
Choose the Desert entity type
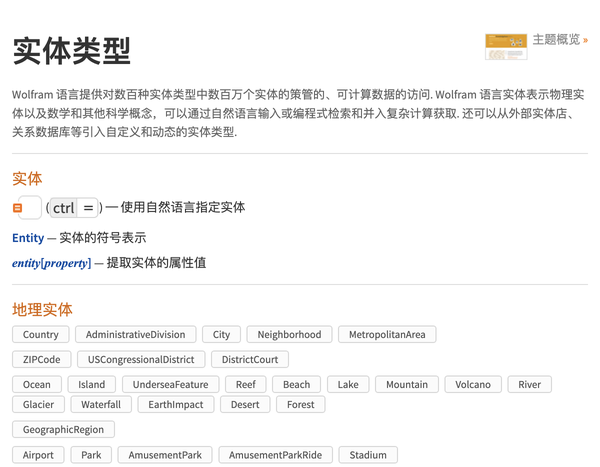point(245,405)
